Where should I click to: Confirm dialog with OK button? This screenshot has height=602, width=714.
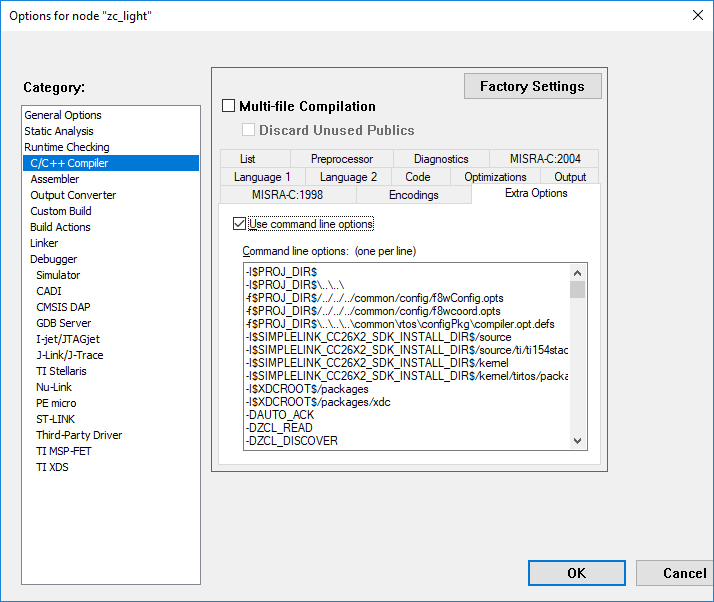pyautogui.click(x=576, y=573)
